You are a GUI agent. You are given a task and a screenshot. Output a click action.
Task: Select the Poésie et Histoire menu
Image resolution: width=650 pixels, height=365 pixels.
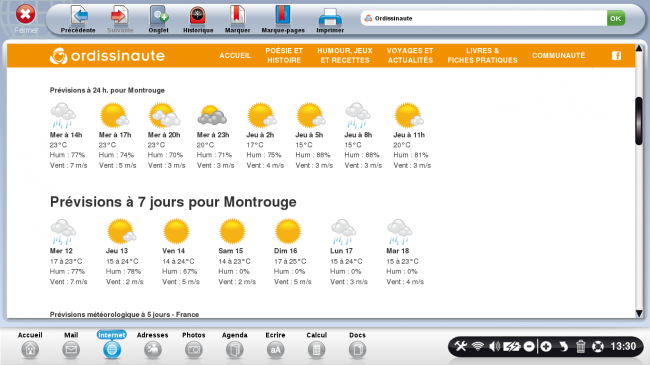(x=284, y=55)
